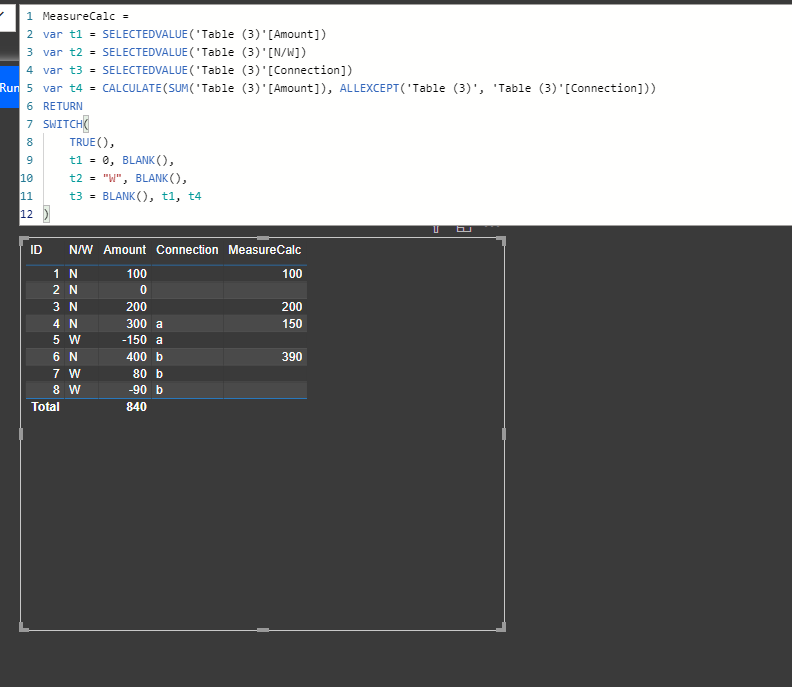This screenshot has width=792, height=687.
Task: Click line number 5 in the editor gutter
Action: [x=30, y=88]
